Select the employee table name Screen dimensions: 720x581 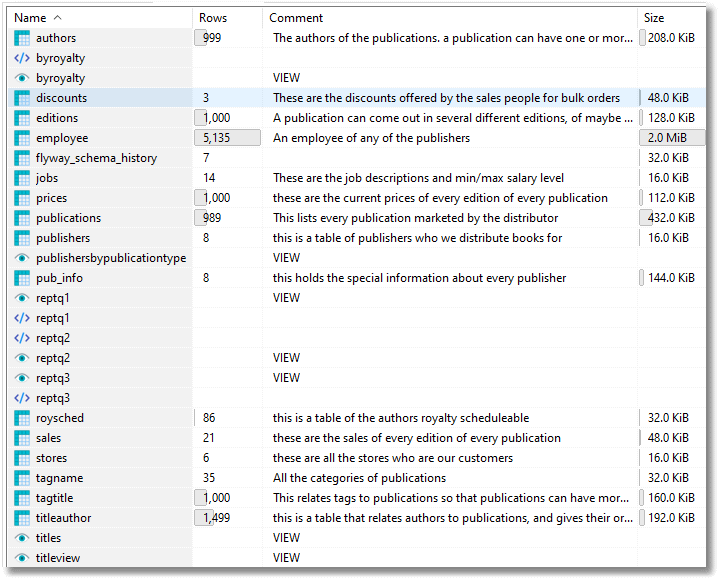(x=62, y=138)
